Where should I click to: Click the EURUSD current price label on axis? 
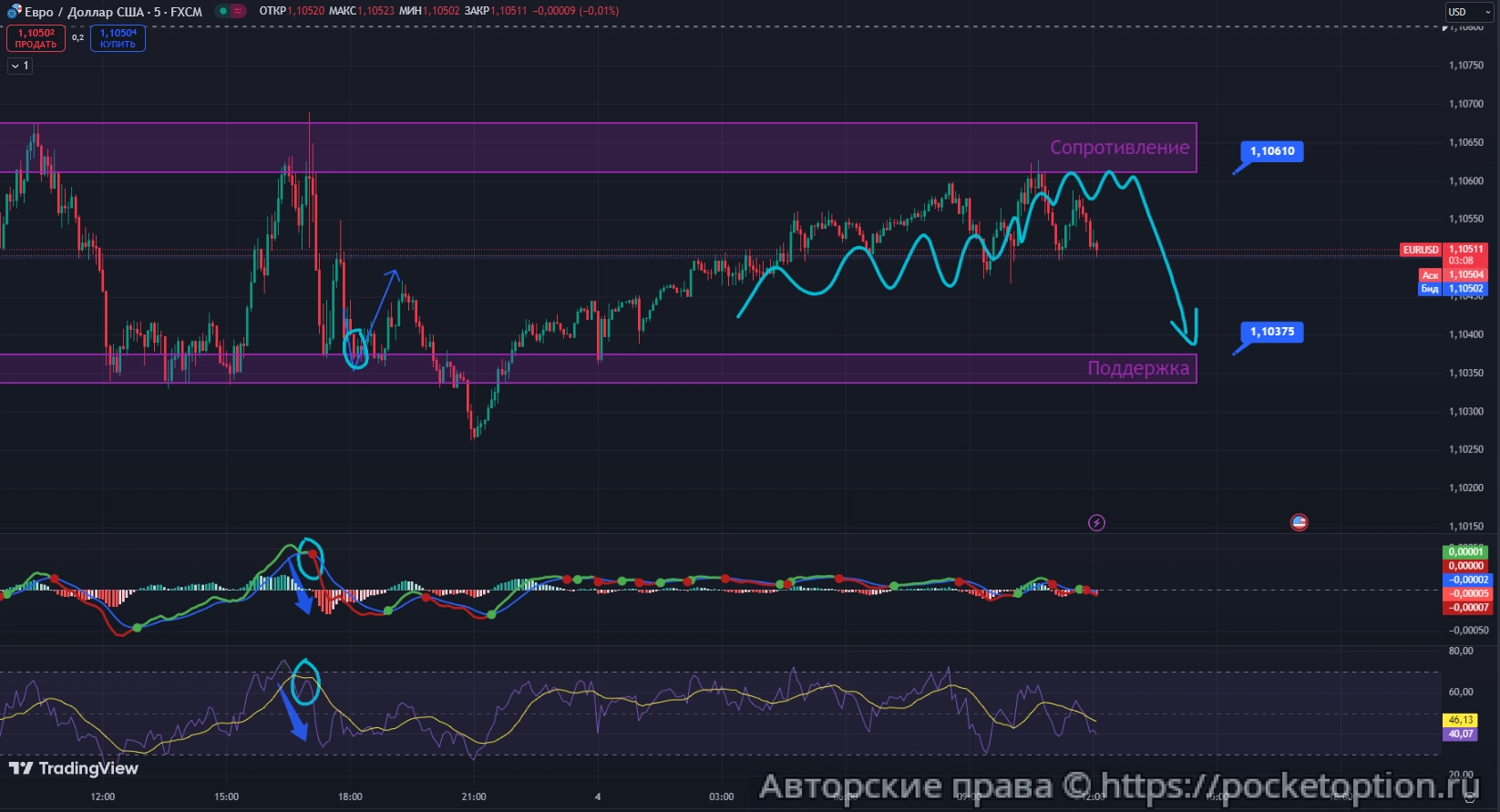click(1421, 250)
